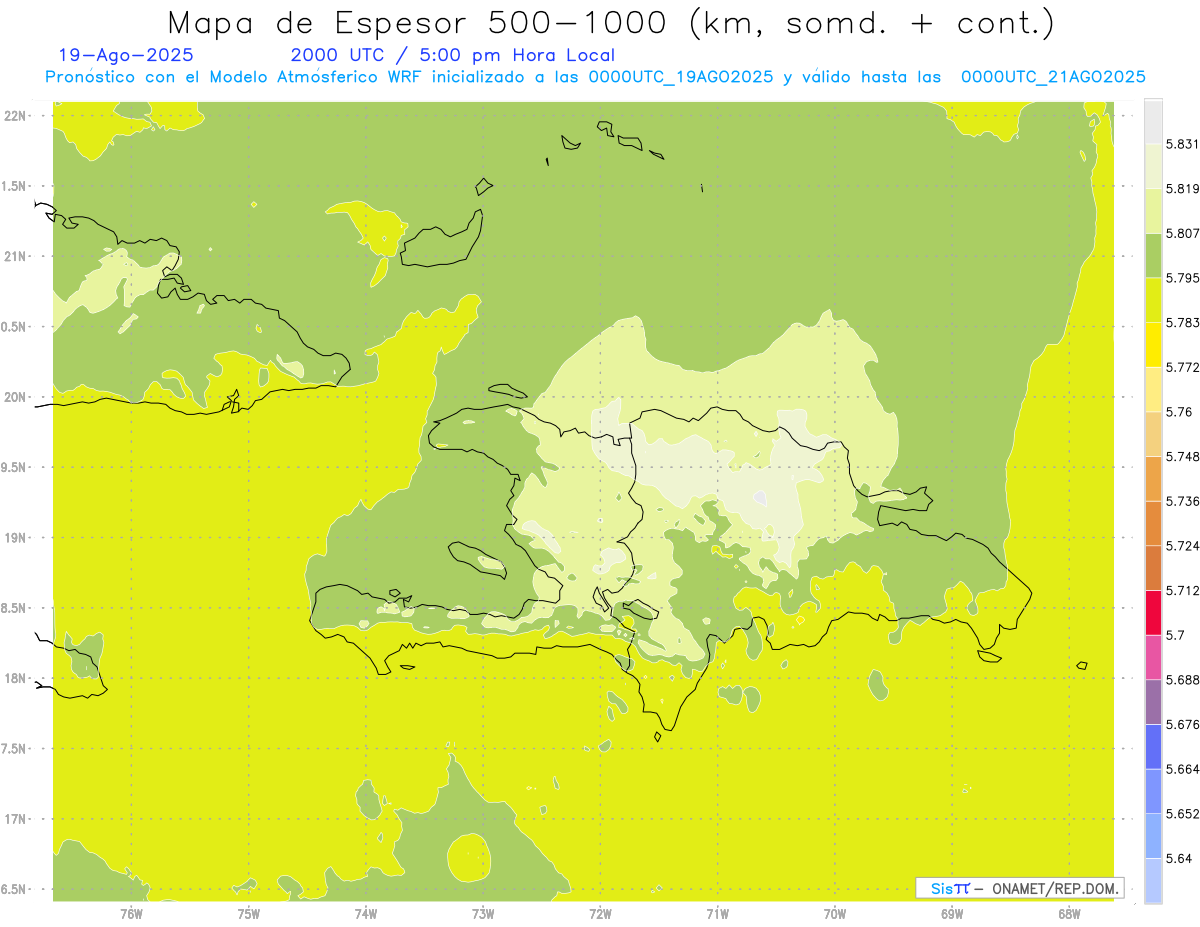The image size is (1200, 927).
Task: Click the legend value 5.831
Action: [x=1183, y=144]
